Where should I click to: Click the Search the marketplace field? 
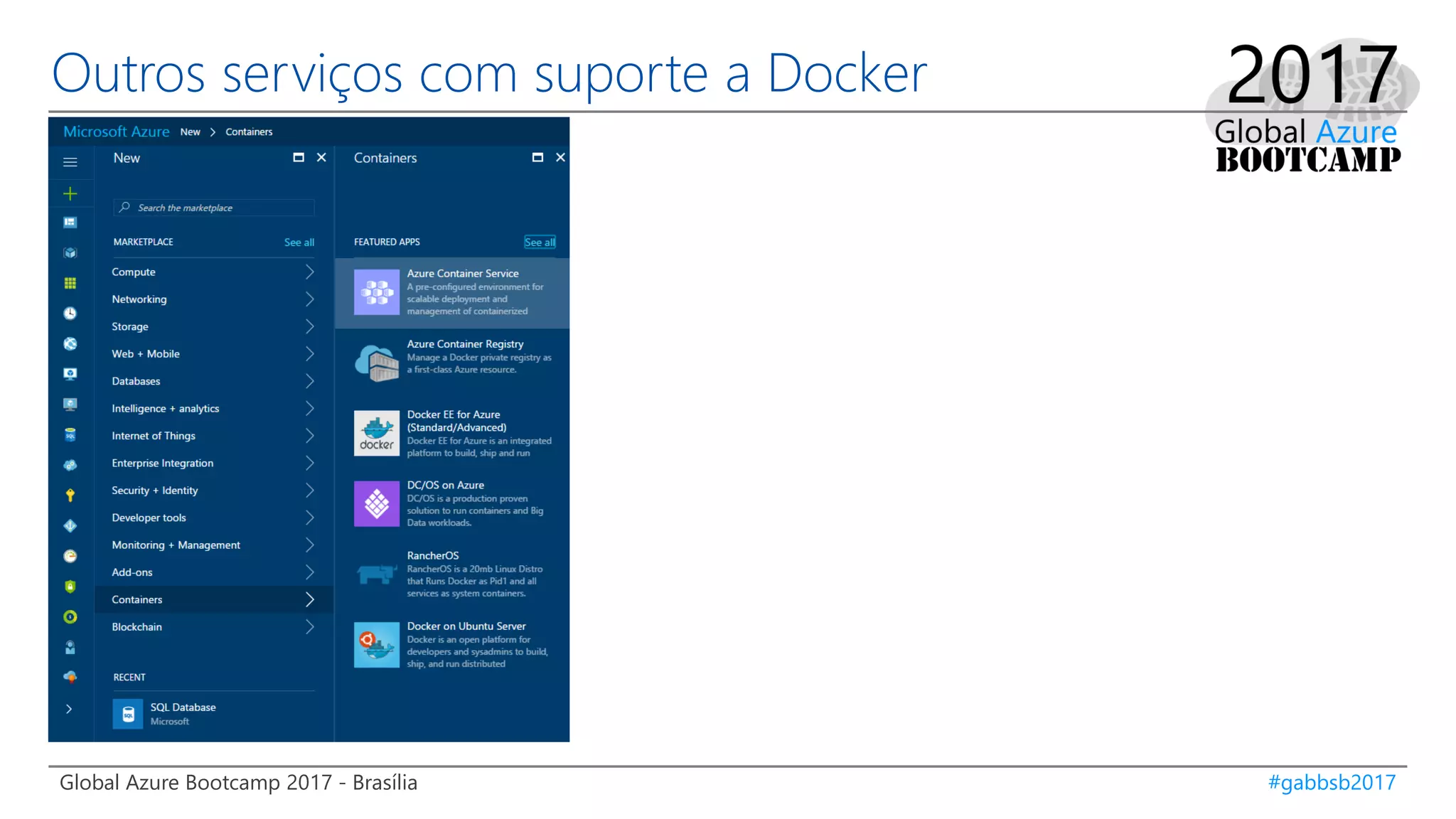coord(213,208)
